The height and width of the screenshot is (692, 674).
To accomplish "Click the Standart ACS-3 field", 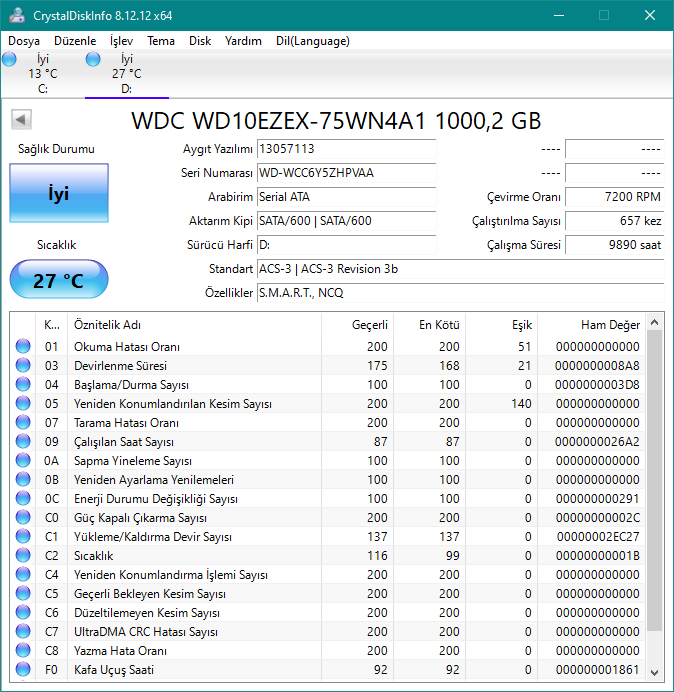I will 460,269.
